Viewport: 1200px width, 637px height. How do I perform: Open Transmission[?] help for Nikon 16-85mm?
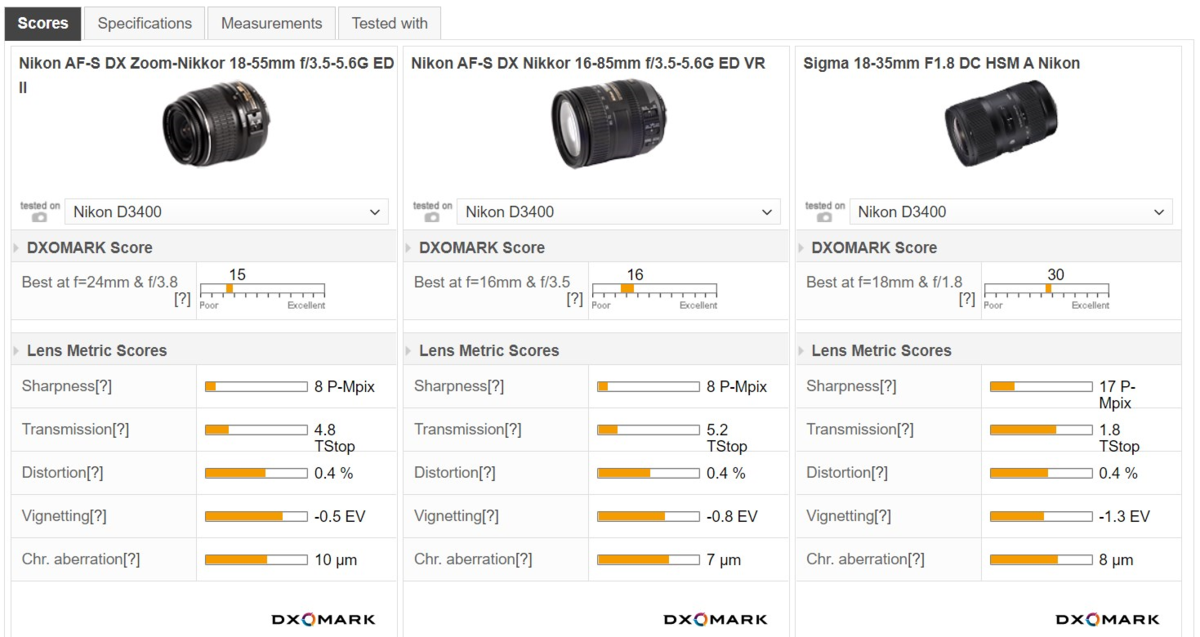[512, 430]
